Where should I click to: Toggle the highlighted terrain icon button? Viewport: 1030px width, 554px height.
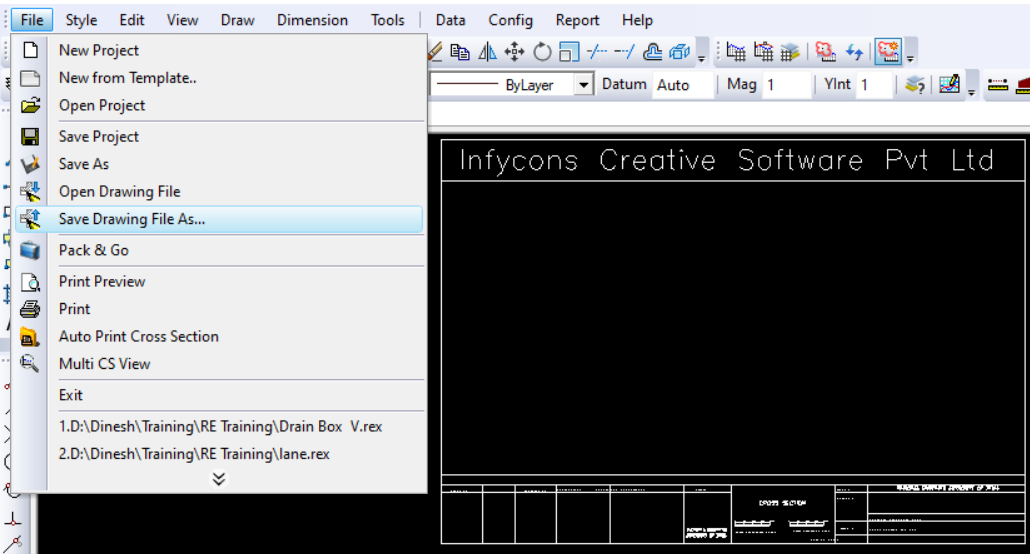(x=888, y=52)
